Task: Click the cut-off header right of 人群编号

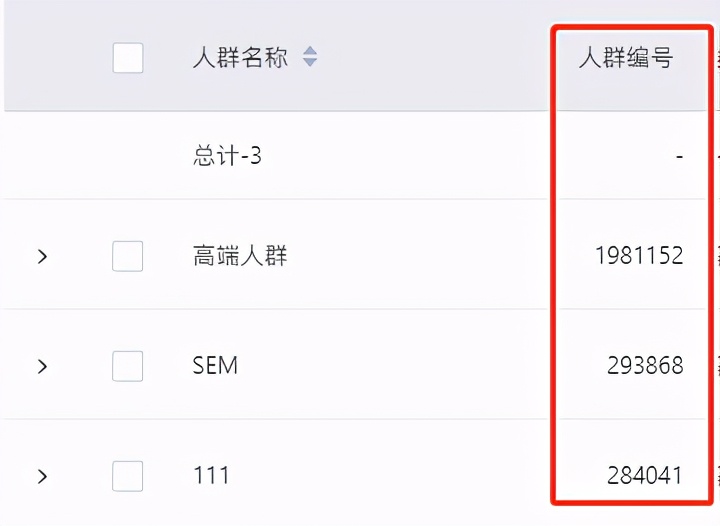Action: point(716,58)
